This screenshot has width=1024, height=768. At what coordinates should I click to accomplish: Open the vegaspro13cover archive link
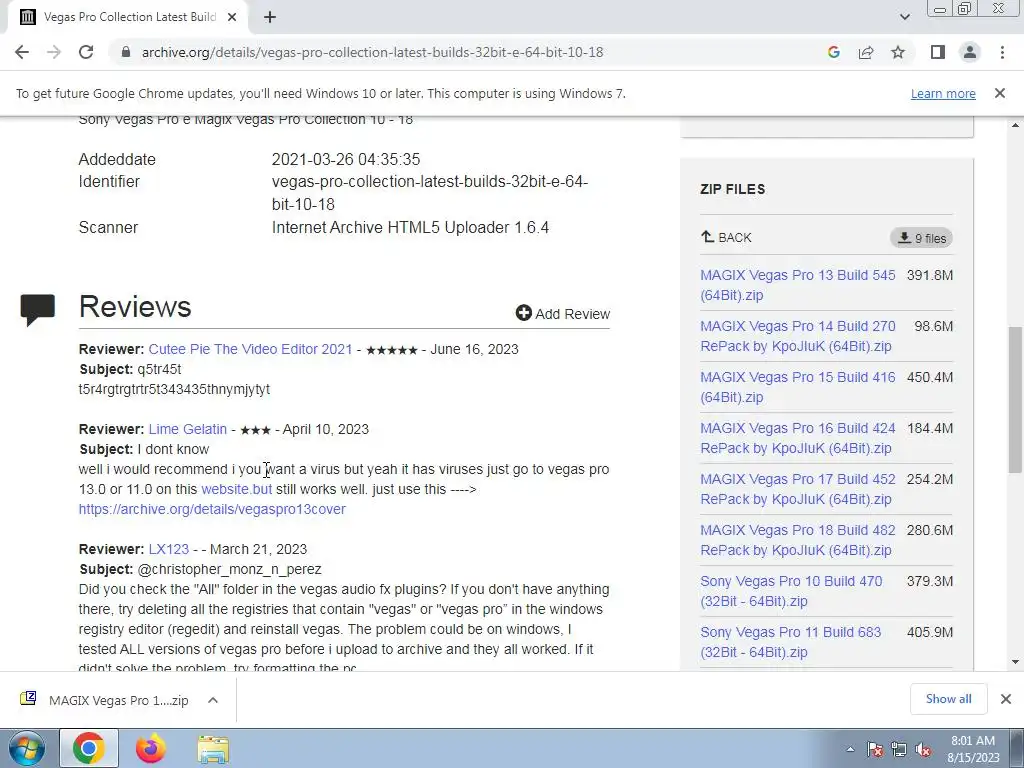pos(212,509)
